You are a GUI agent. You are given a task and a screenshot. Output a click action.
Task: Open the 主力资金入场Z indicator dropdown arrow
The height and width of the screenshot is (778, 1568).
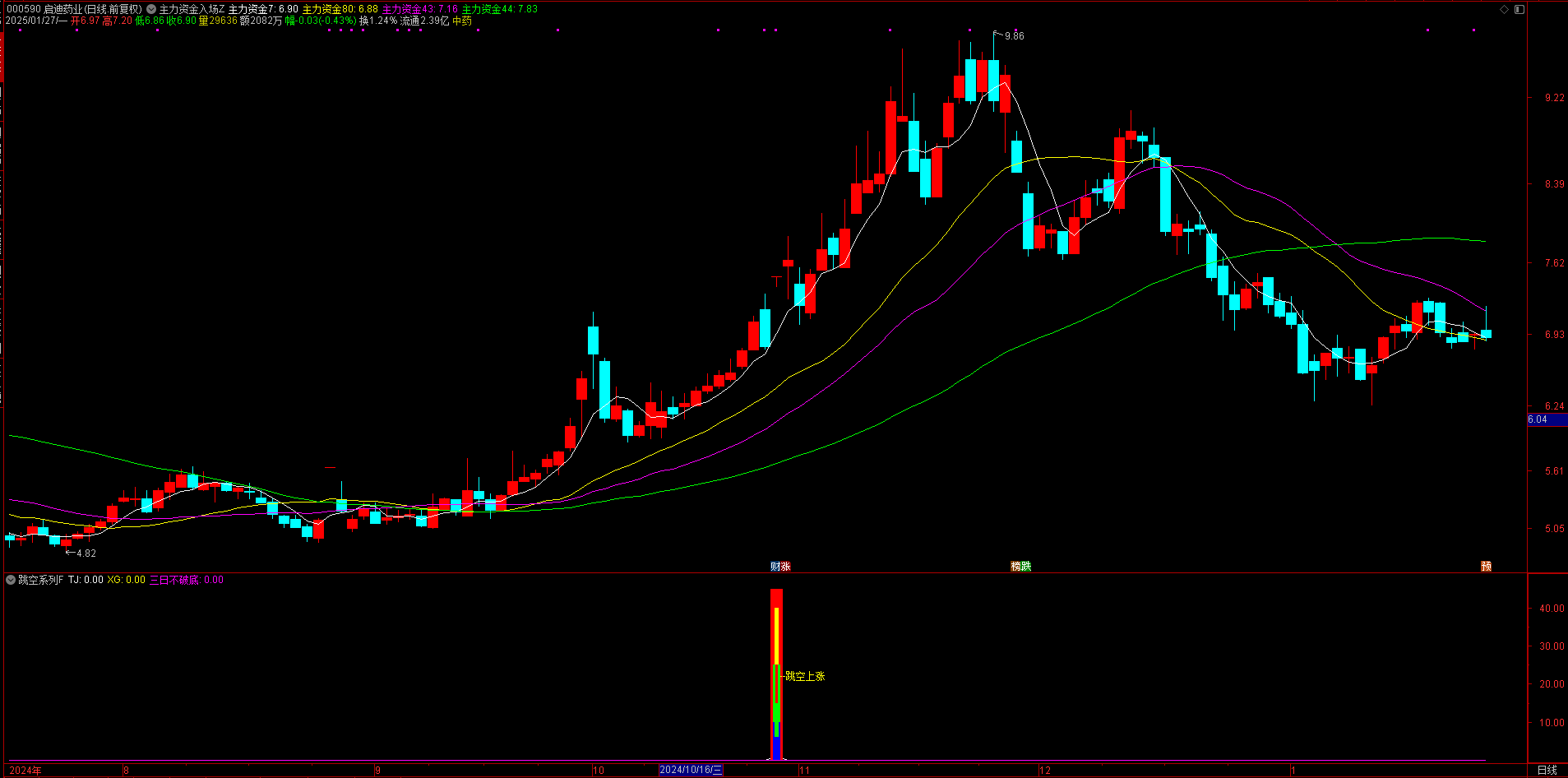point(151,9)
